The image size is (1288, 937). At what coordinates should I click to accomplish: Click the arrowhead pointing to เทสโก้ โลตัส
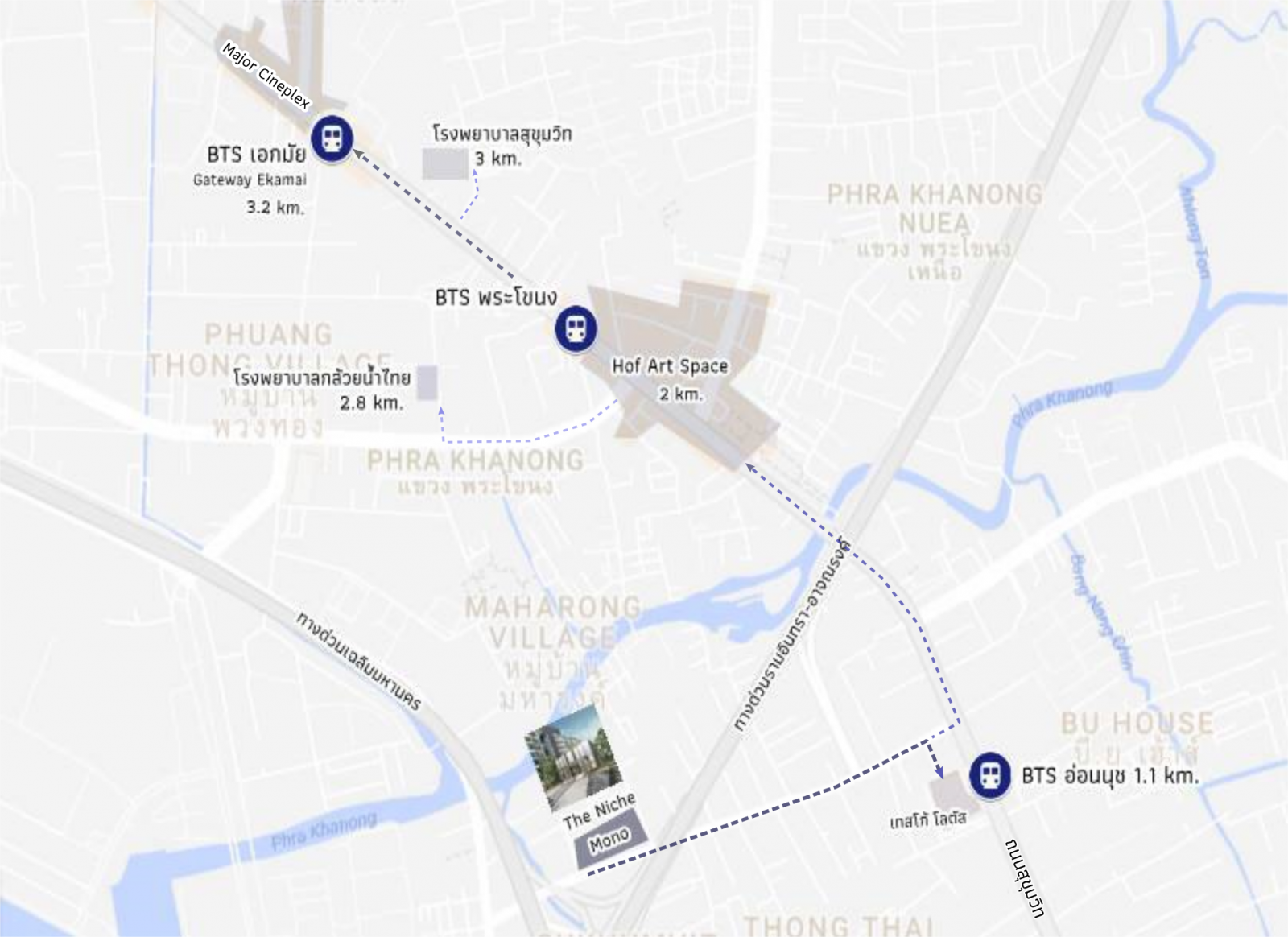tap(937, 770)
